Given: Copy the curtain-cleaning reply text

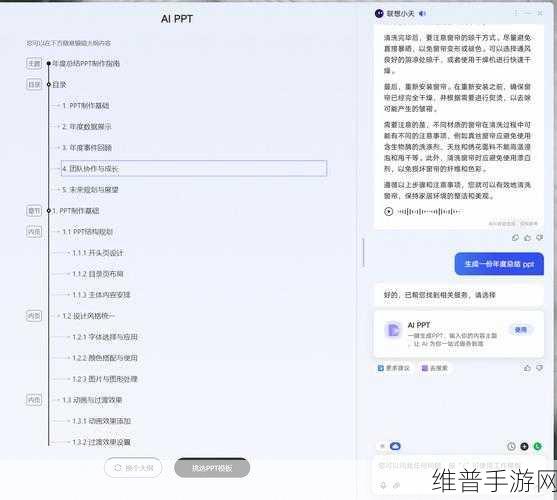Looking at the screenshot, I should point(515,238).
